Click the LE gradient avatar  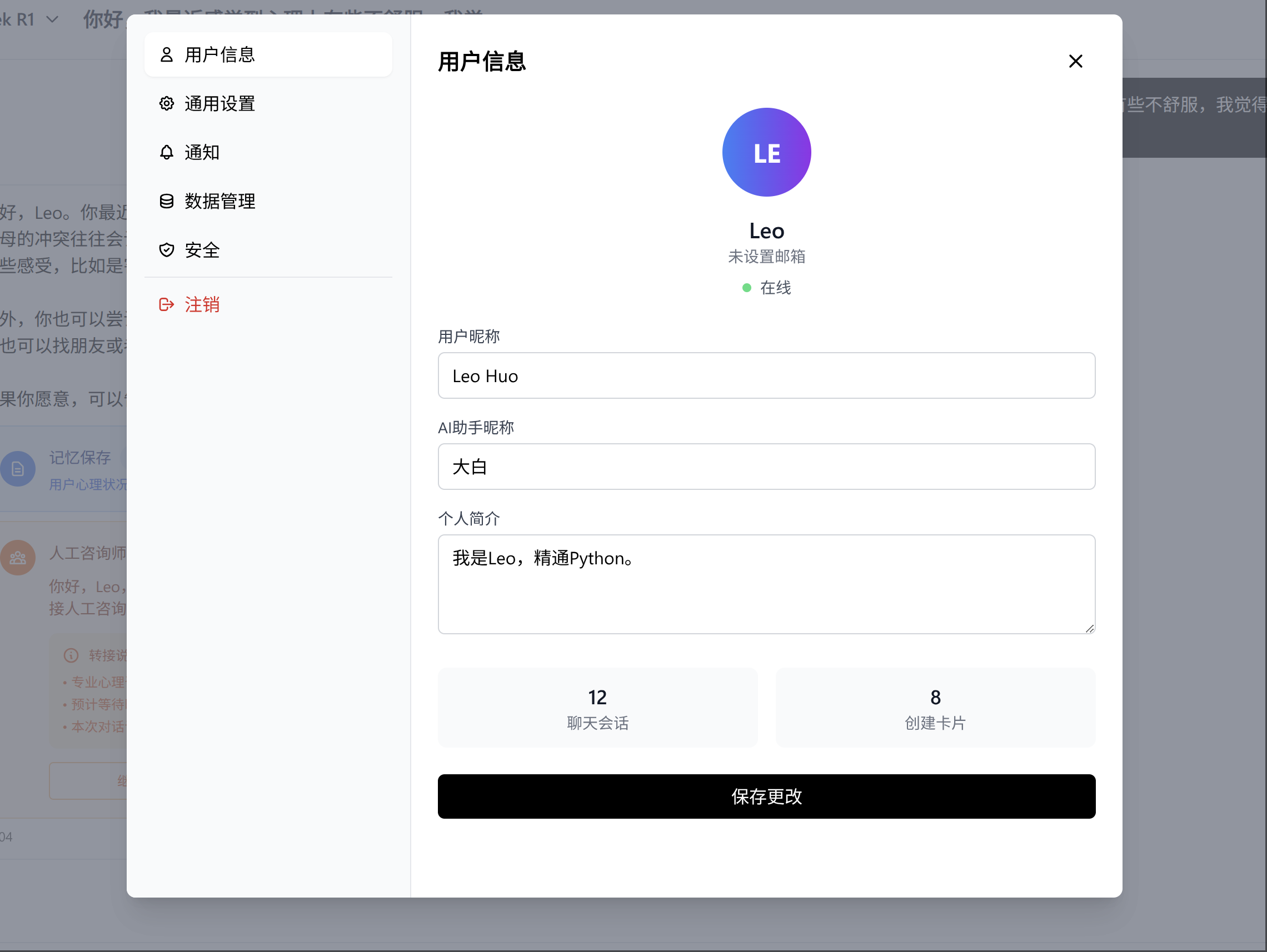pos(766,152)
